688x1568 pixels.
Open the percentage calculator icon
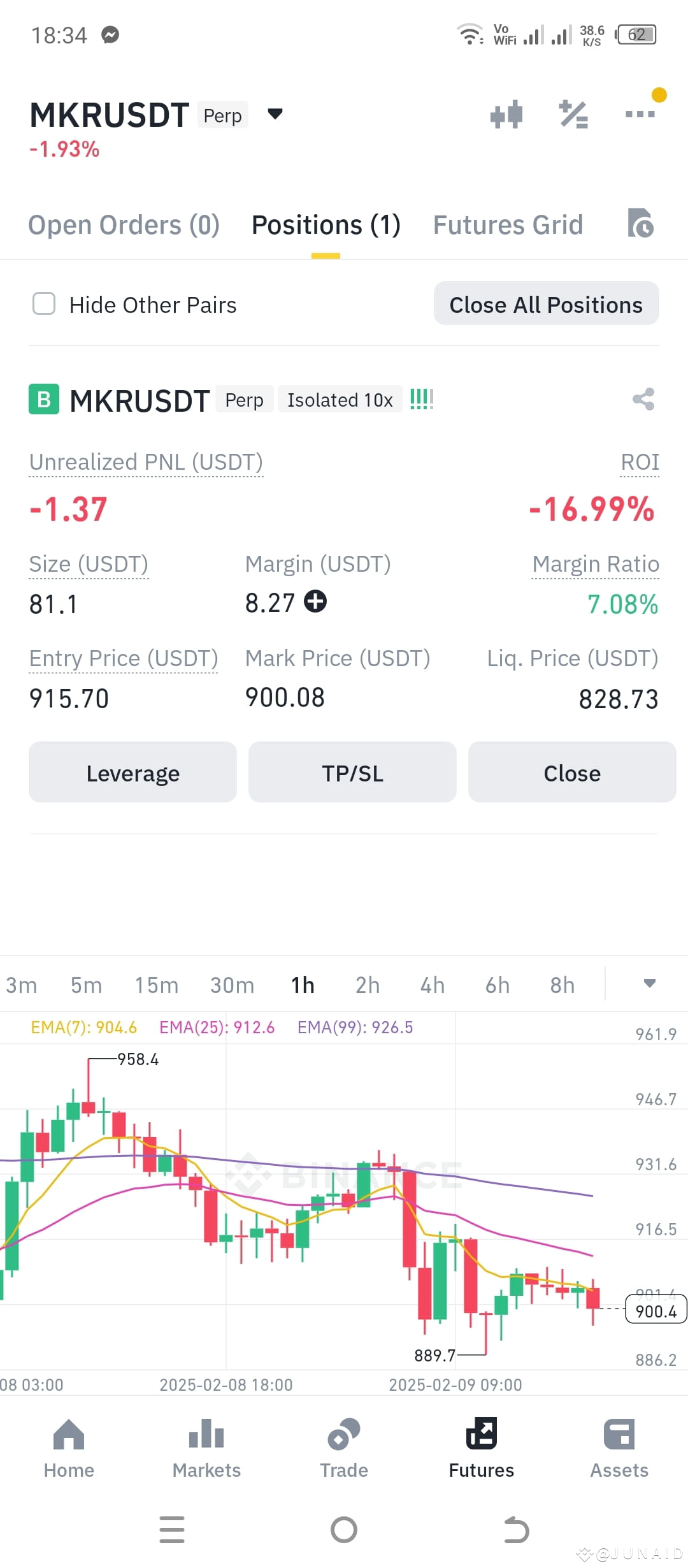(573, 115)
